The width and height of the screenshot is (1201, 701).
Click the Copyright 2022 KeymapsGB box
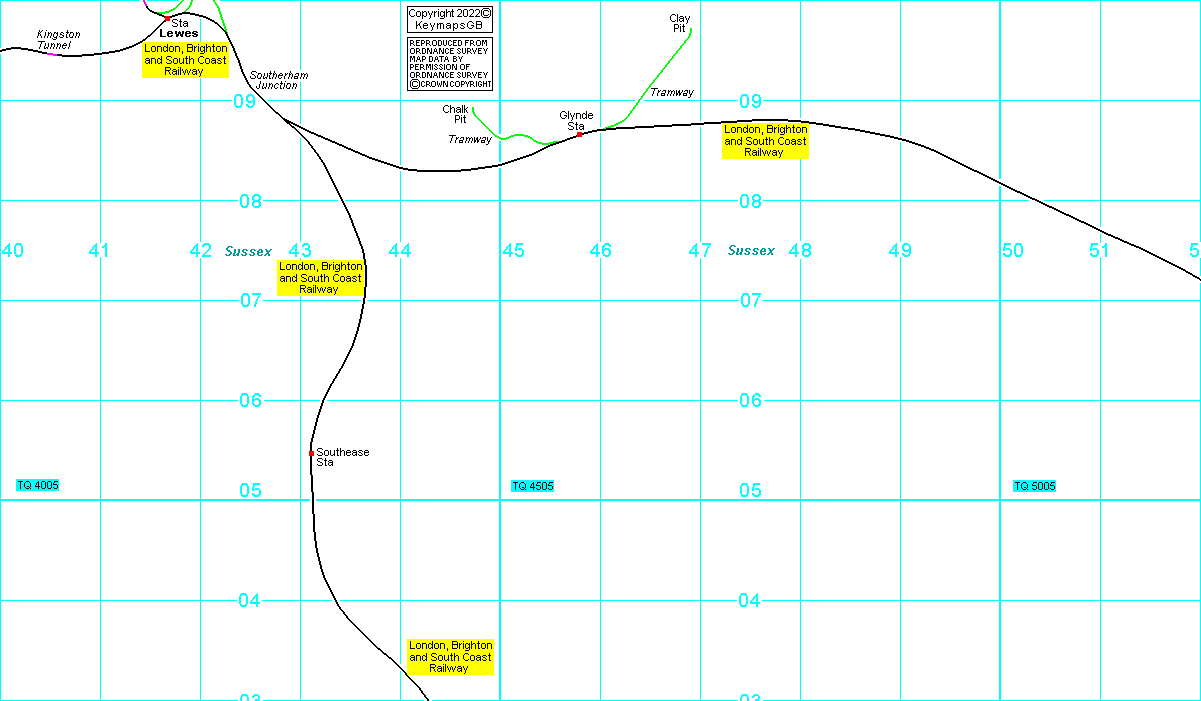(449, 19)
